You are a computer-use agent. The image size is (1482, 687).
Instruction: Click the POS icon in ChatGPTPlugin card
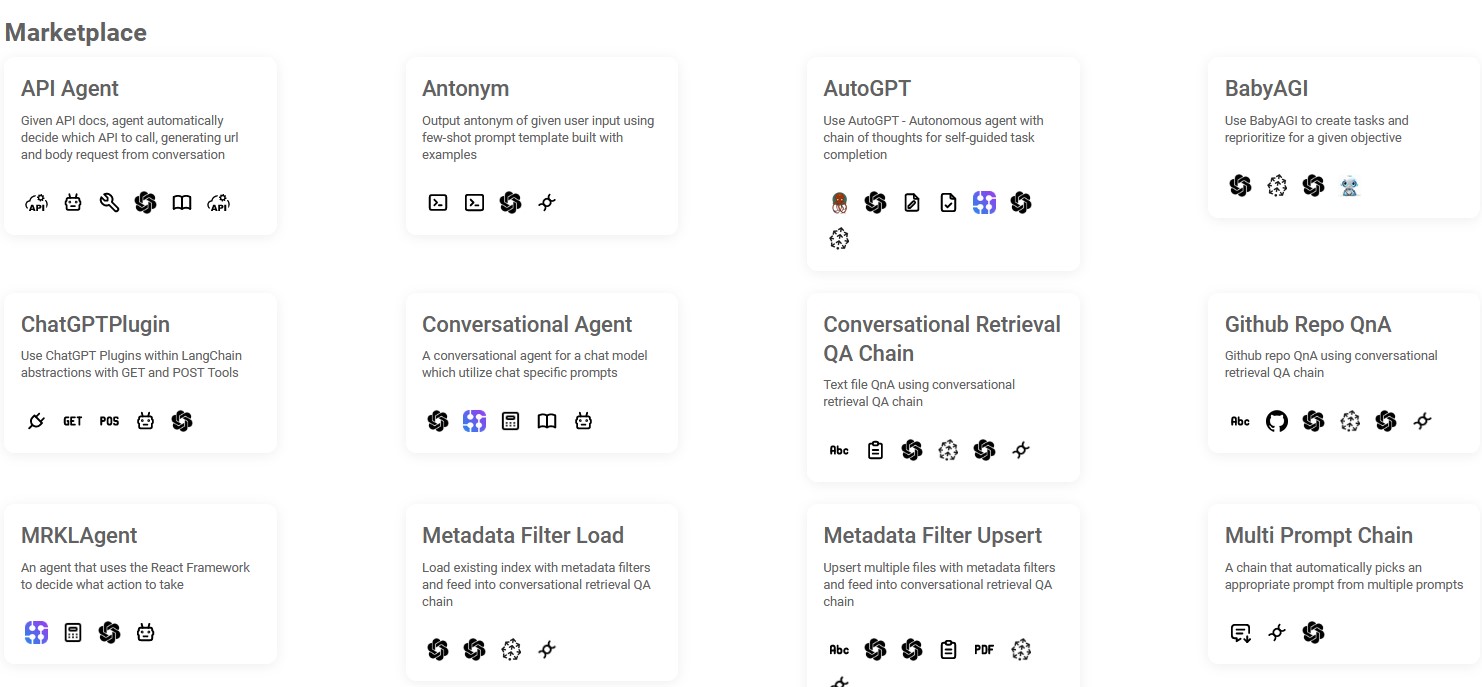109,421
